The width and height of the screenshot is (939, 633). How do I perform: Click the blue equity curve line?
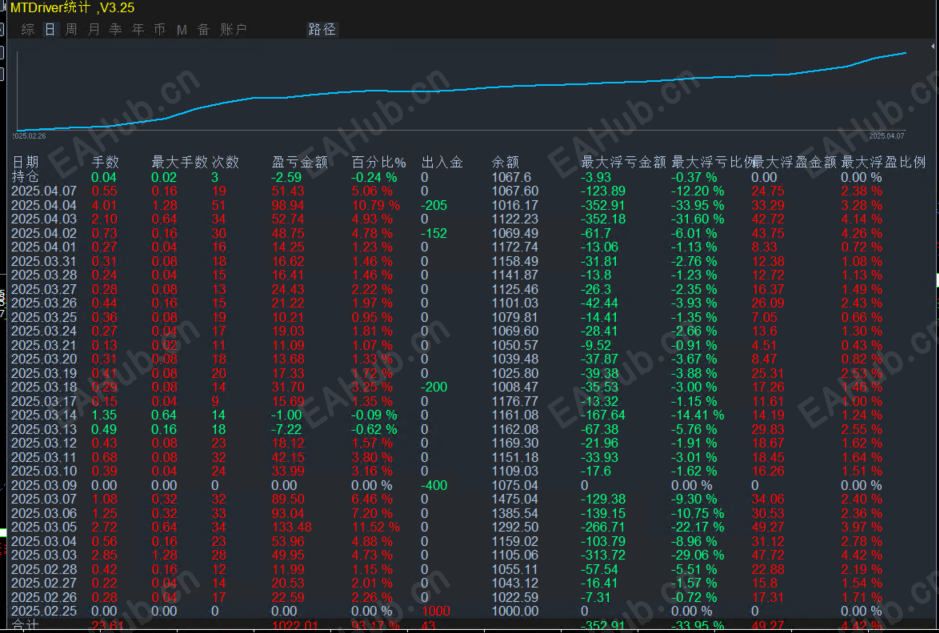click(461, 90)
